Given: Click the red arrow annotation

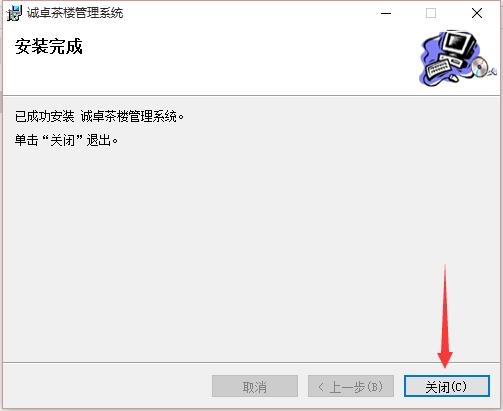Looking at the screenshot, I should click(445, 316).
